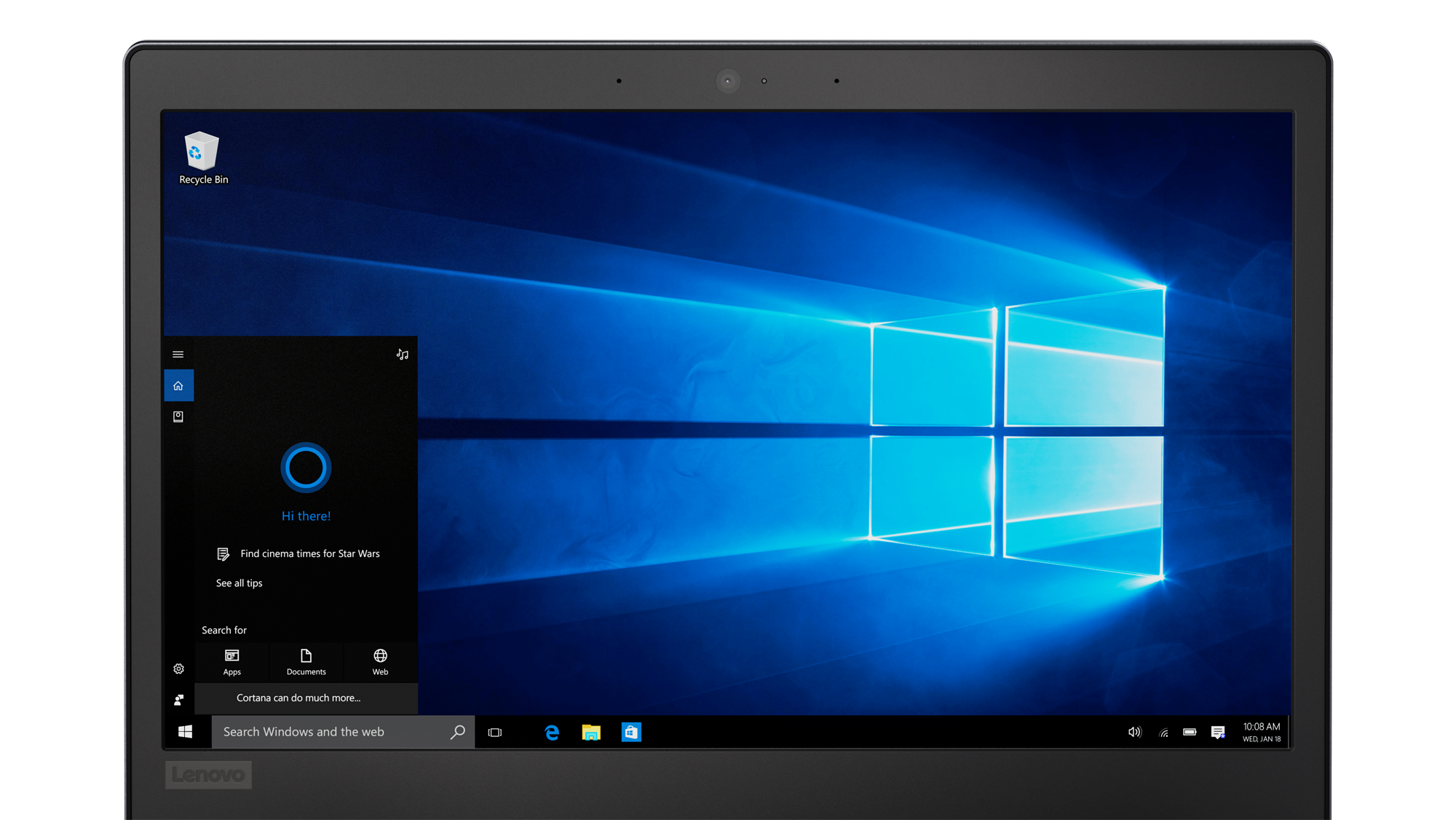The height and width of the screenshot is (820, 1456).
Task: Open Cortana settings gear icon
Action: coord(178,669)
